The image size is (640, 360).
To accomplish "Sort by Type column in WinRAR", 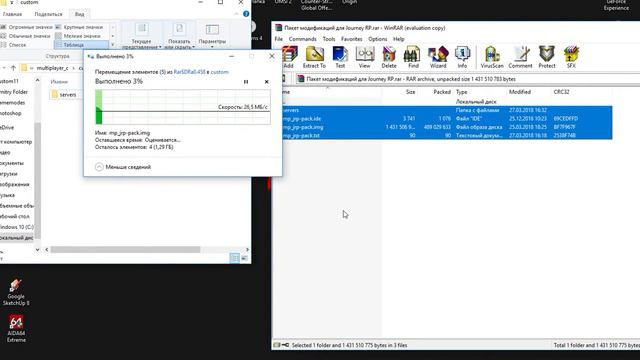I will click(462, 92).
